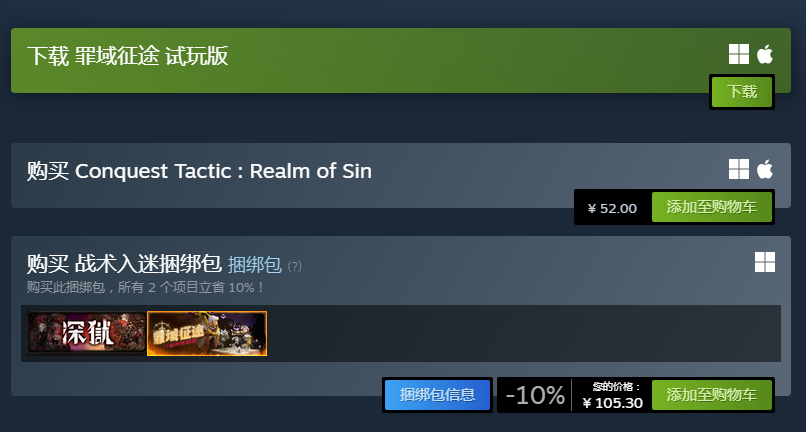Click the Windows icon beside Conquest Tactic purchase
The height and width of the screenshot is (432, 806).
pos(739,169)
